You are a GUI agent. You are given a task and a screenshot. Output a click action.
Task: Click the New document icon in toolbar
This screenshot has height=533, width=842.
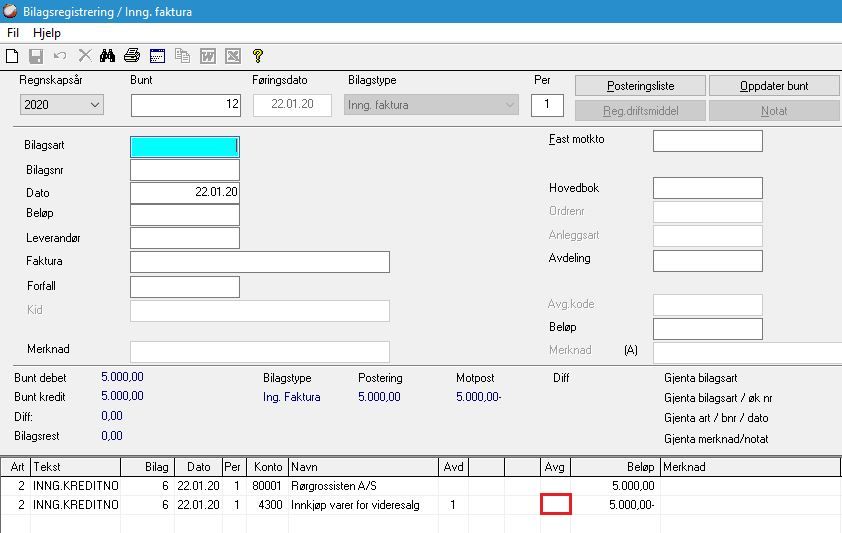point(12,56)
